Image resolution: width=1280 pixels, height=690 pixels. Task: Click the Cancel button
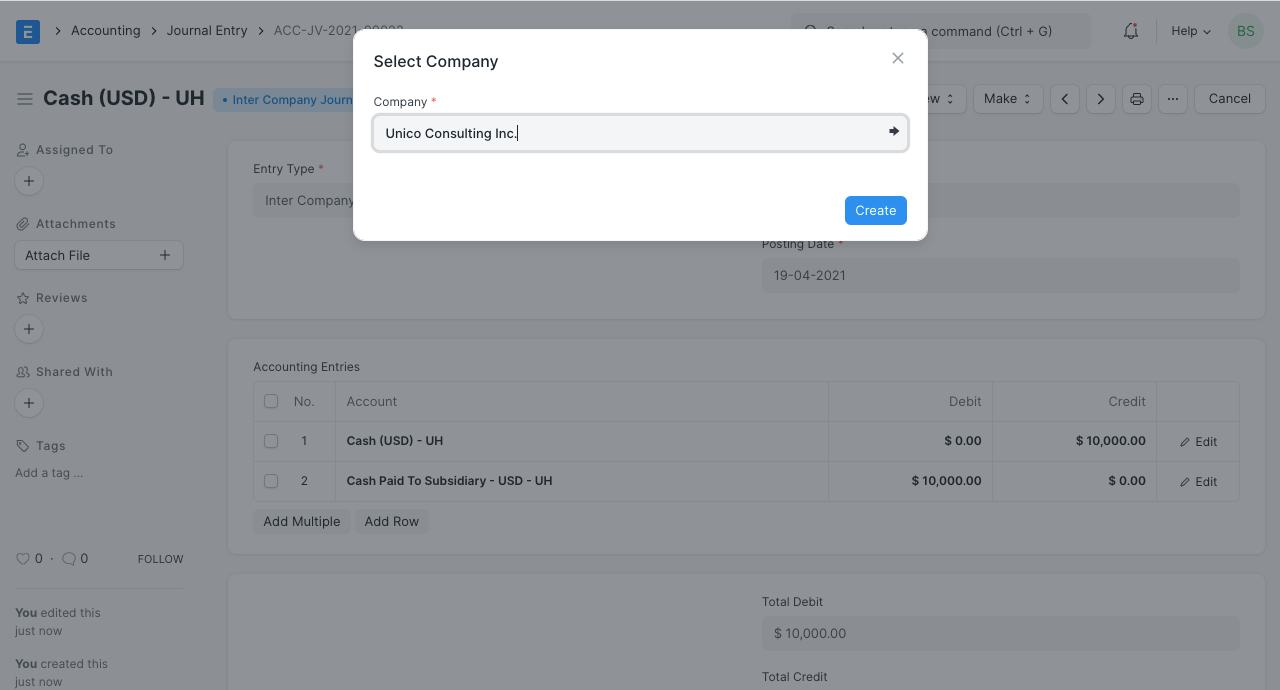[1229, 99]
